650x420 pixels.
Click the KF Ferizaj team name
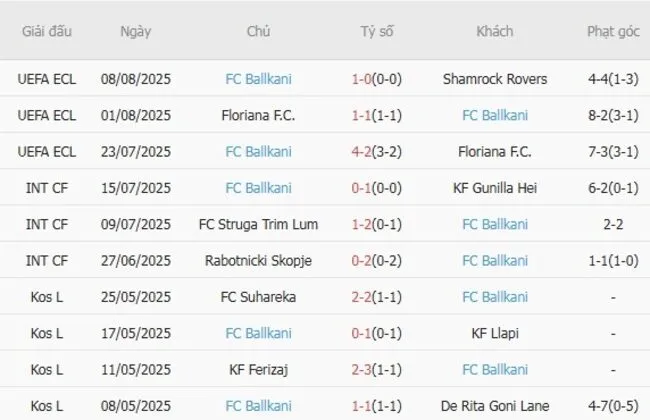tap(258, 370)
